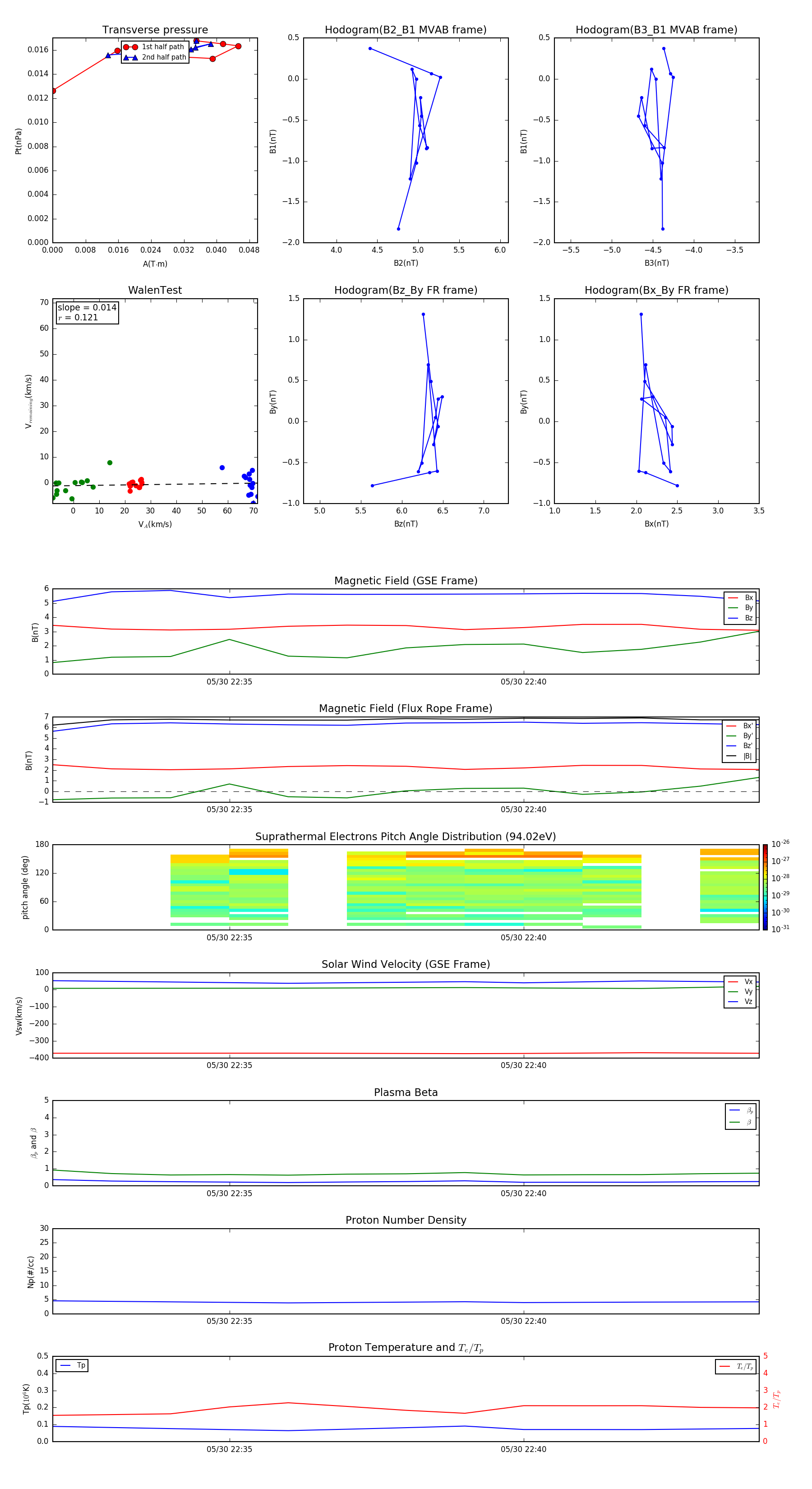The height and width of the screenshot is (1489, 812).
Task: Click the 'pitch angle (deg)' axis label
Action: point(25,887)
